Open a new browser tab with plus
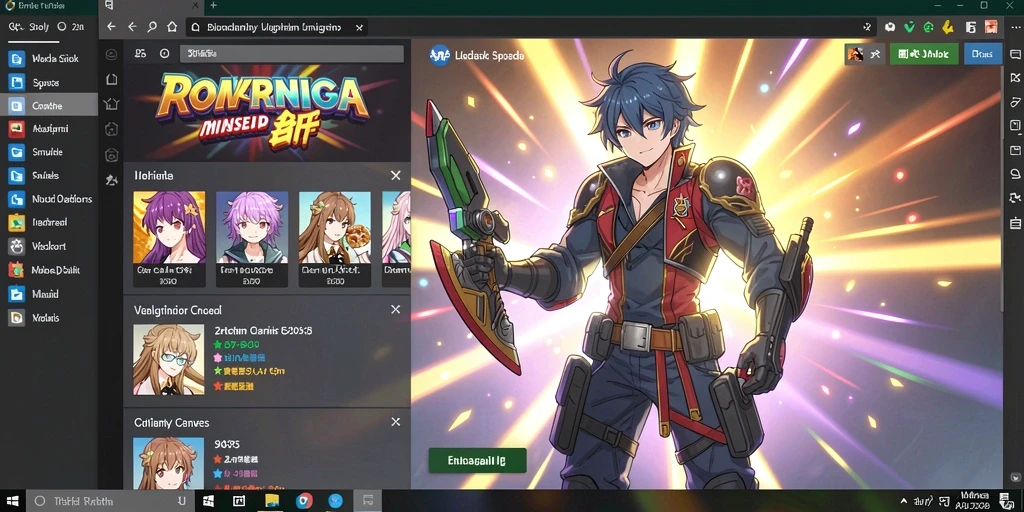 pyautogui.click(x=213, y=5)
